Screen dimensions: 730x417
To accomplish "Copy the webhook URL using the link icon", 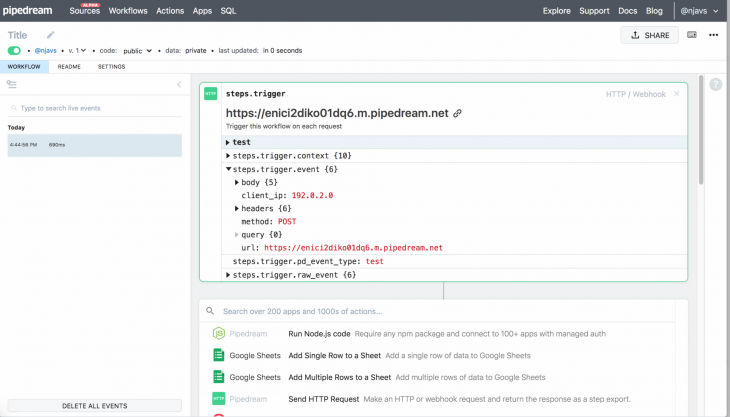I will [458, 114].
